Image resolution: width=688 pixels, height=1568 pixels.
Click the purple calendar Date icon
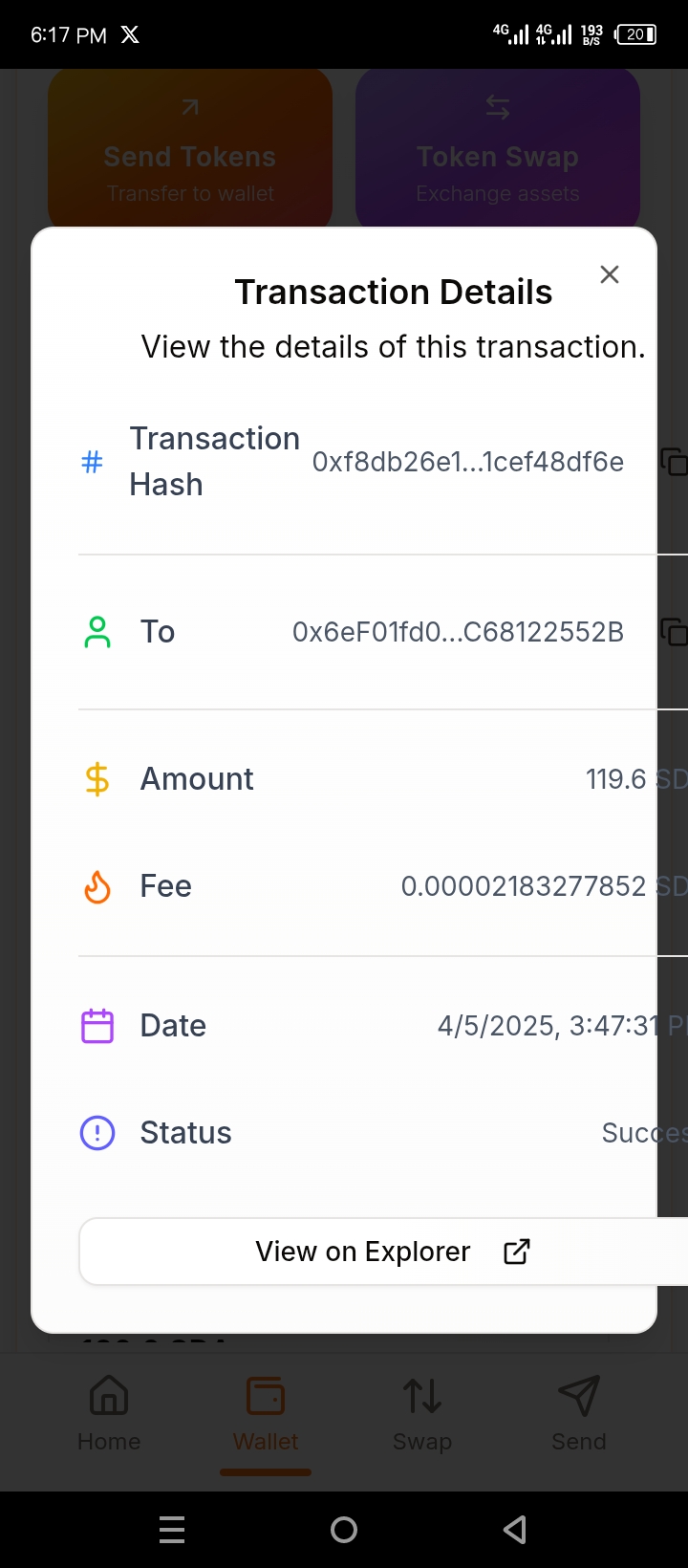(x=97, y=1026)
